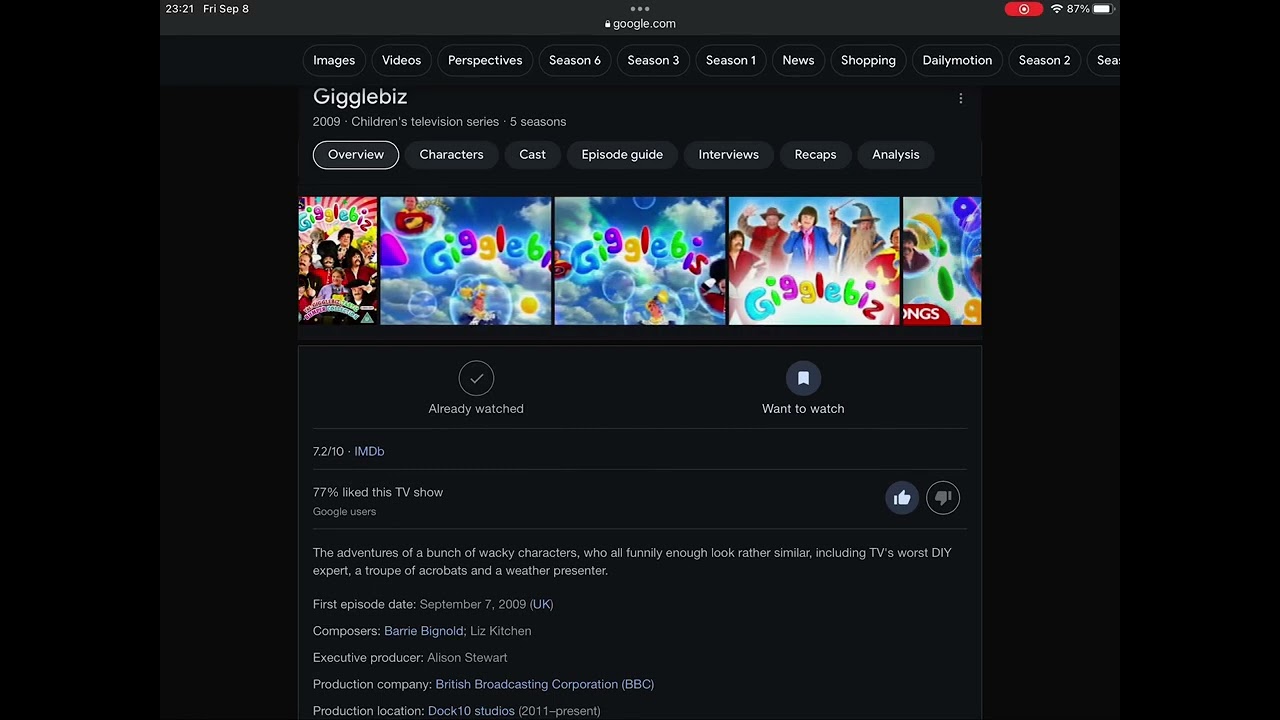
Task: Tap the three dots multitasking handle
Action: coord(640,8)
